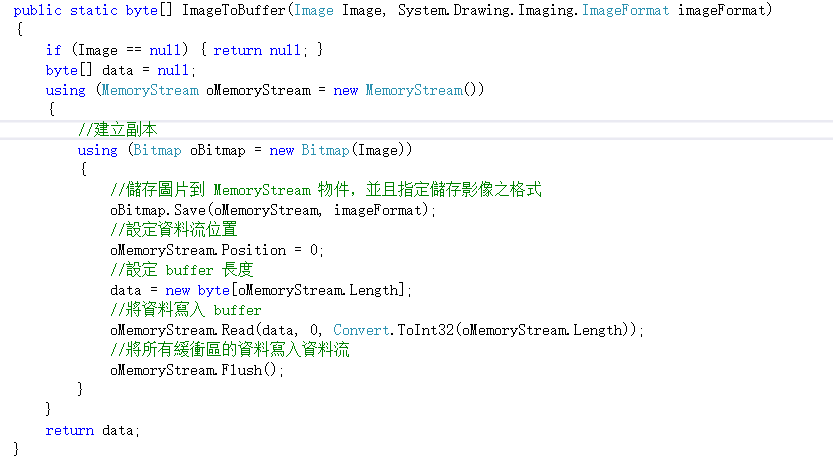Click the comment '//設定資料流位置'
The image size is (833, 463).
pos(173,229)
